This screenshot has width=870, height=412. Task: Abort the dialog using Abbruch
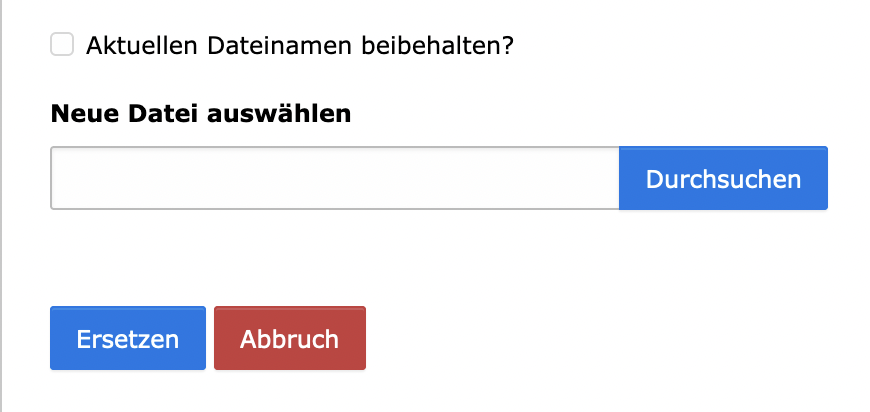[x=289, y=339]
